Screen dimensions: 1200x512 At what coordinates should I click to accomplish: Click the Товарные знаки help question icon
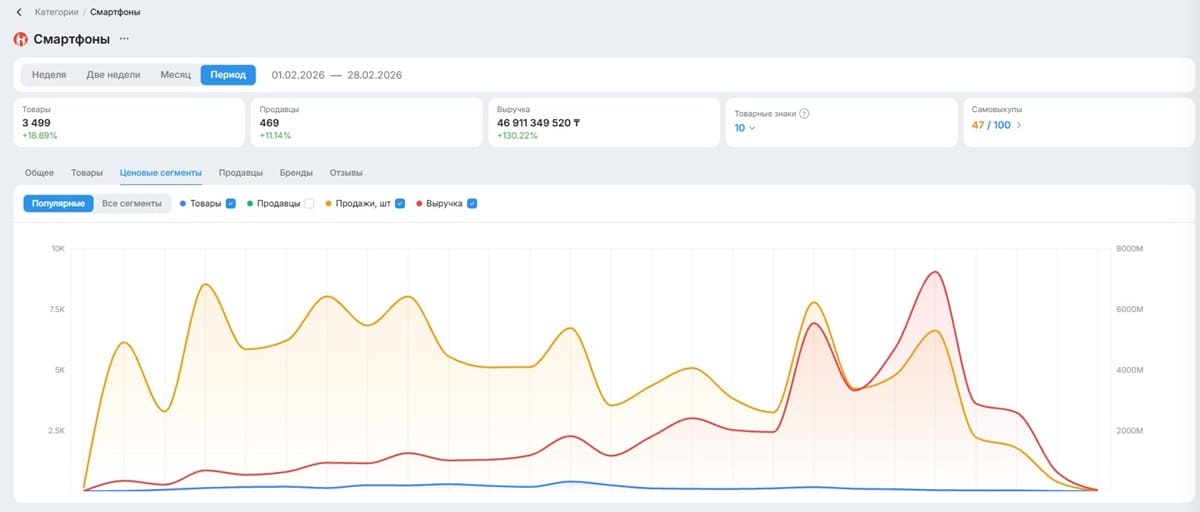[x=804, y=113]
